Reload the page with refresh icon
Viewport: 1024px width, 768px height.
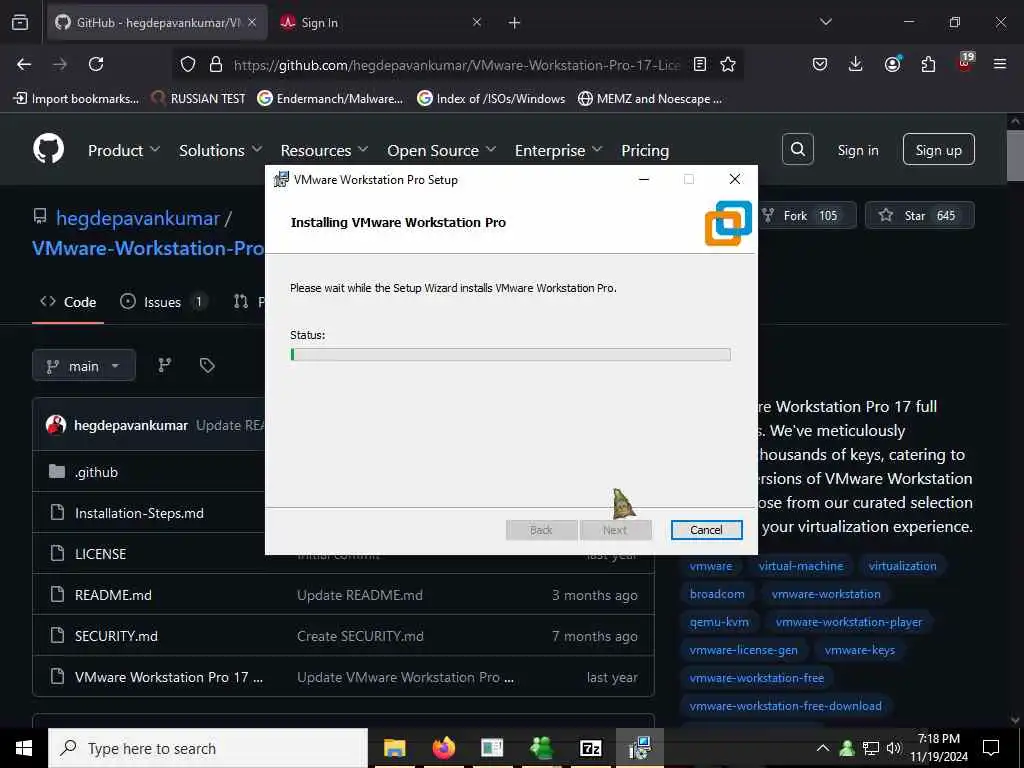(96, 64)
